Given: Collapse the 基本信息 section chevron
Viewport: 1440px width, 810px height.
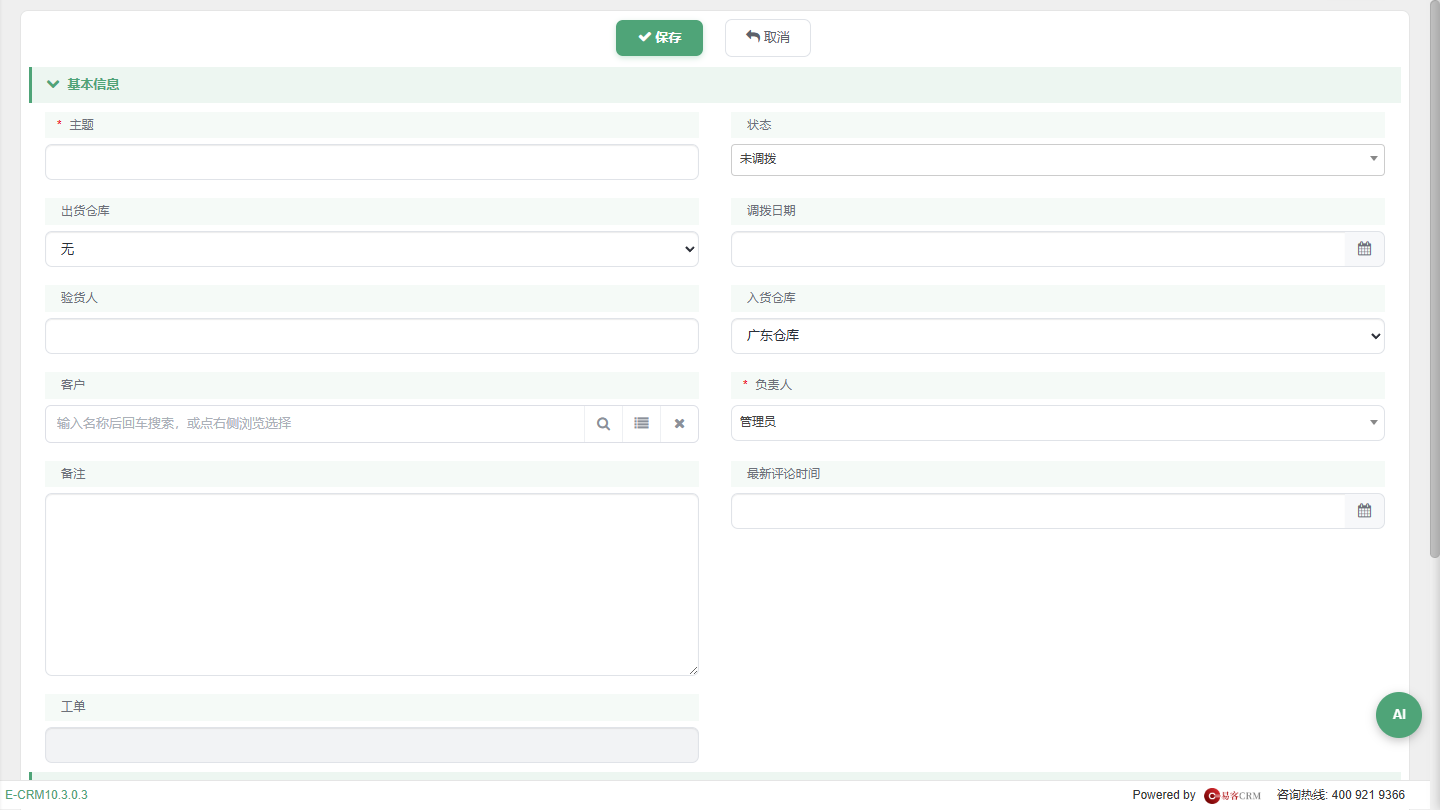Looking at the screenshot, I should click(53, 84).
